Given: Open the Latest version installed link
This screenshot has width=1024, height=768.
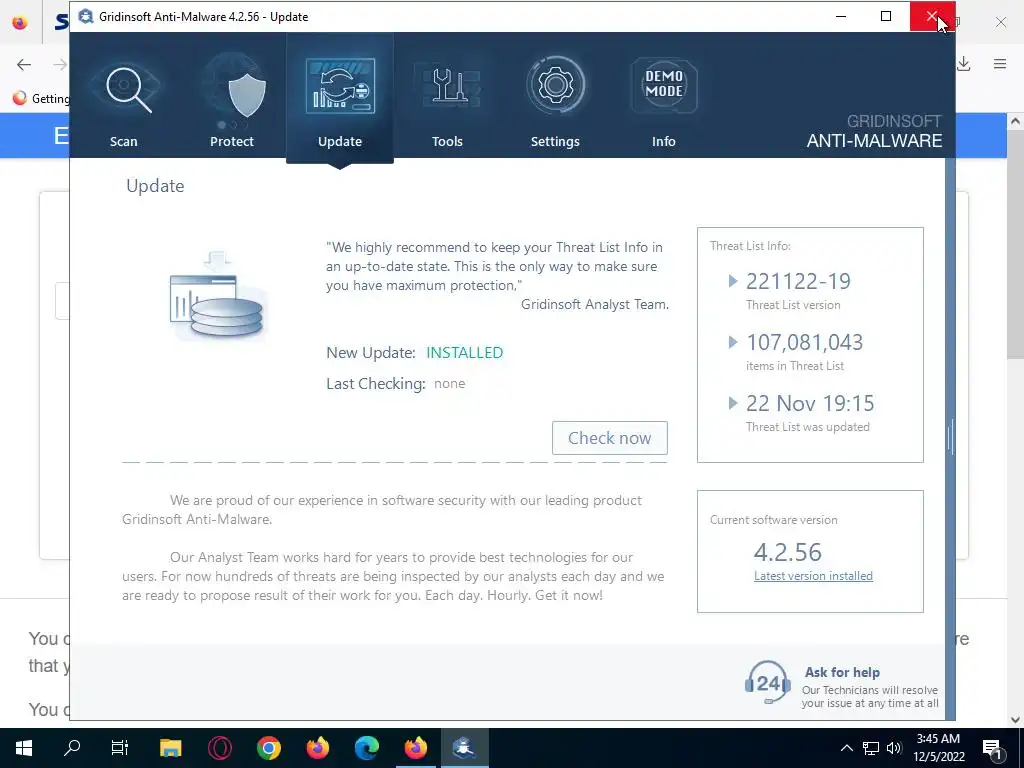Looking at the screenshot, I should pyautogui.click(x=813, y=576).
